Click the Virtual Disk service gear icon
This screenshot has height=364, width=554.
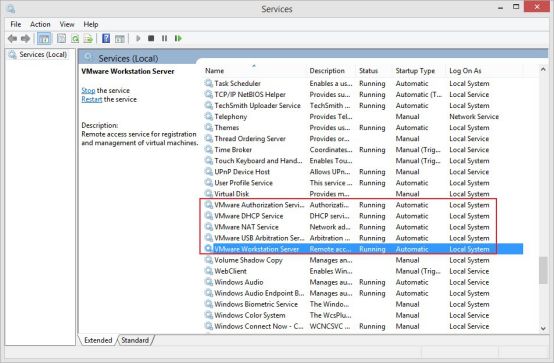click(x=209, y=194)
